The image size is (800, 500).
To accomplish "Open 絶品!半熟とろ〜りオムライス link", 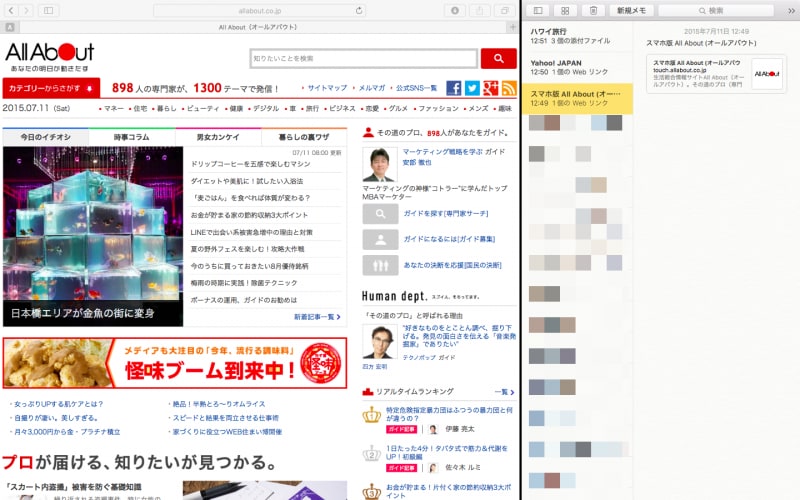I will 218,404.
